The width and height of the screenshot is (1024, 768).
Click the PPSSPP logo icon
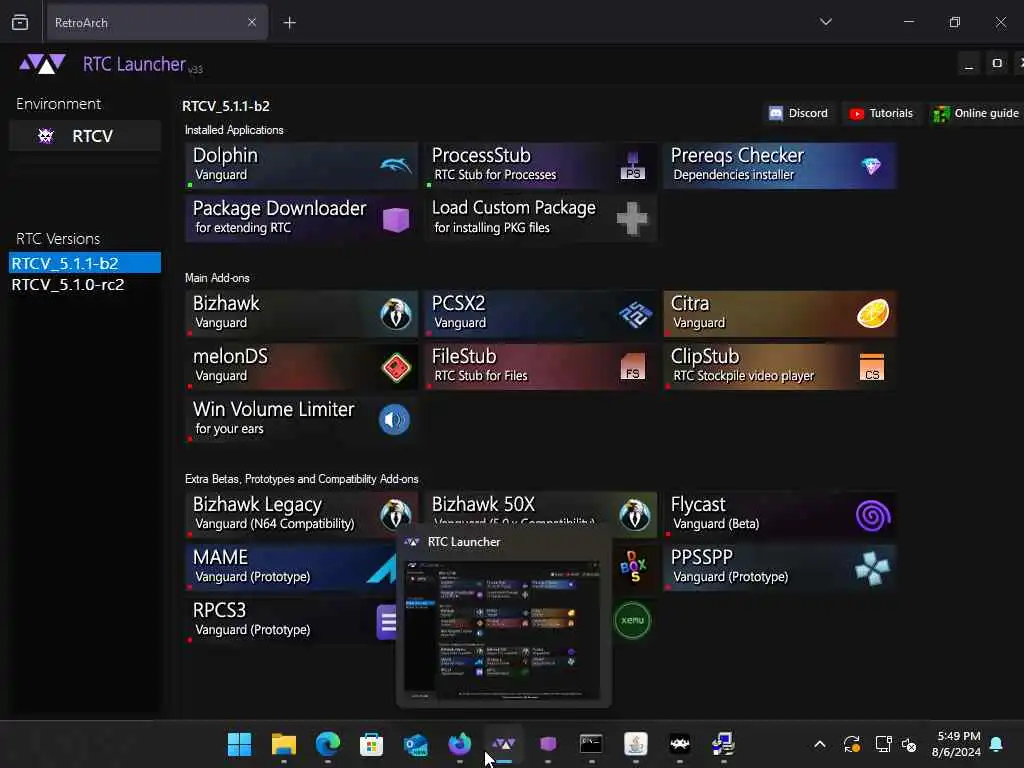[872, 568]
